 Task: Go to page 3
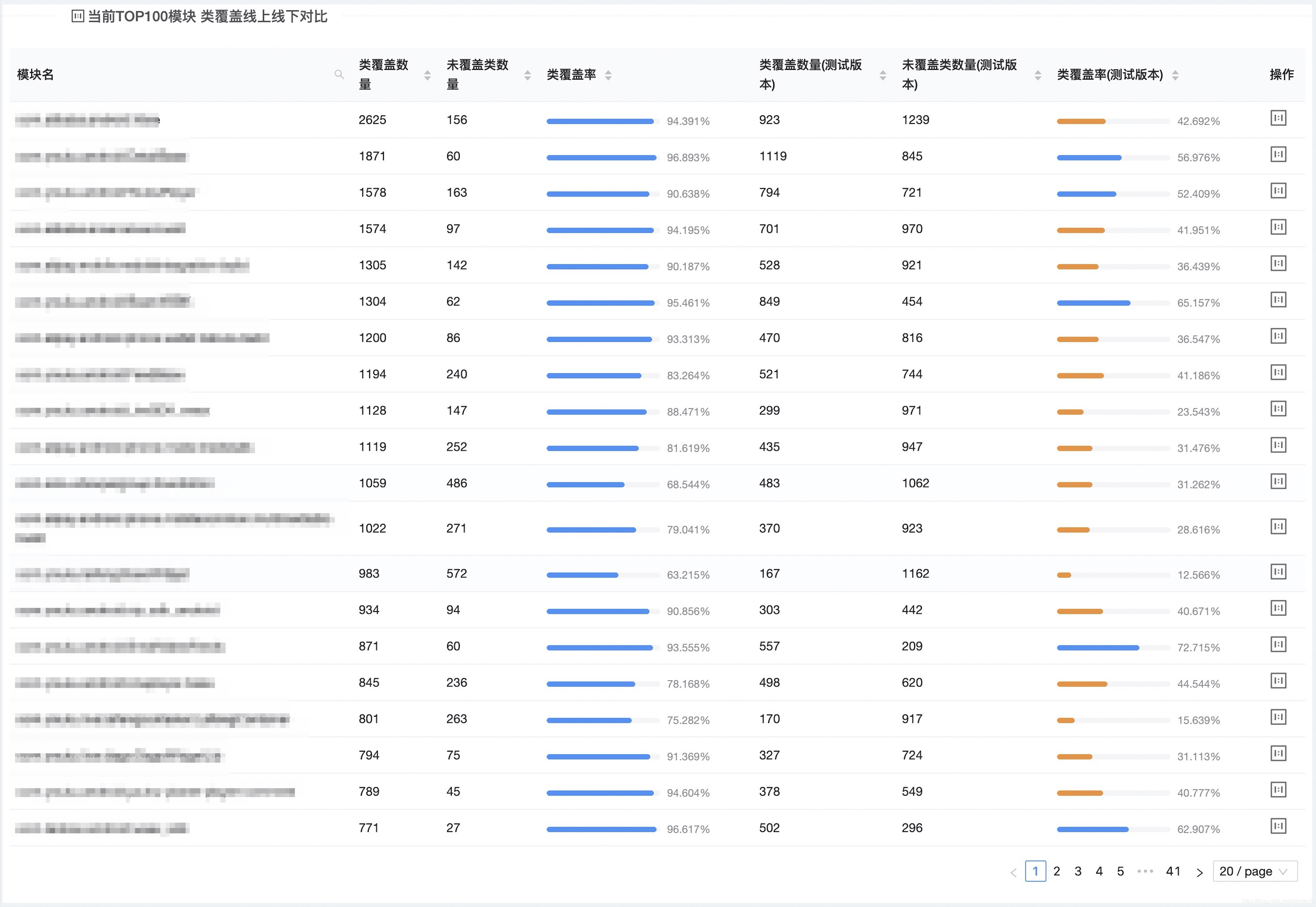[x=1078, y=872]
